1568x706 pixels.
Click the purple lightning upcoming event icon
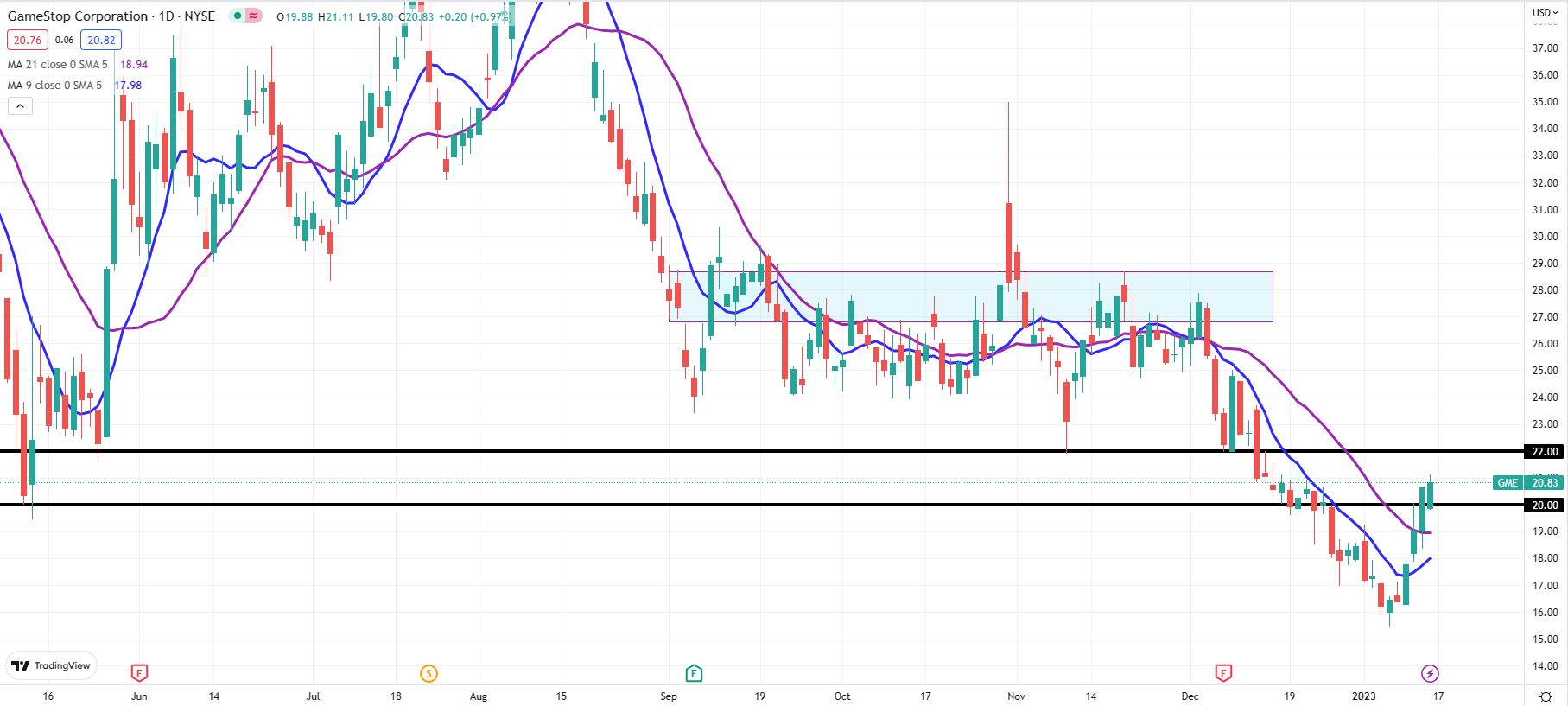click(x=1430, y=673)
